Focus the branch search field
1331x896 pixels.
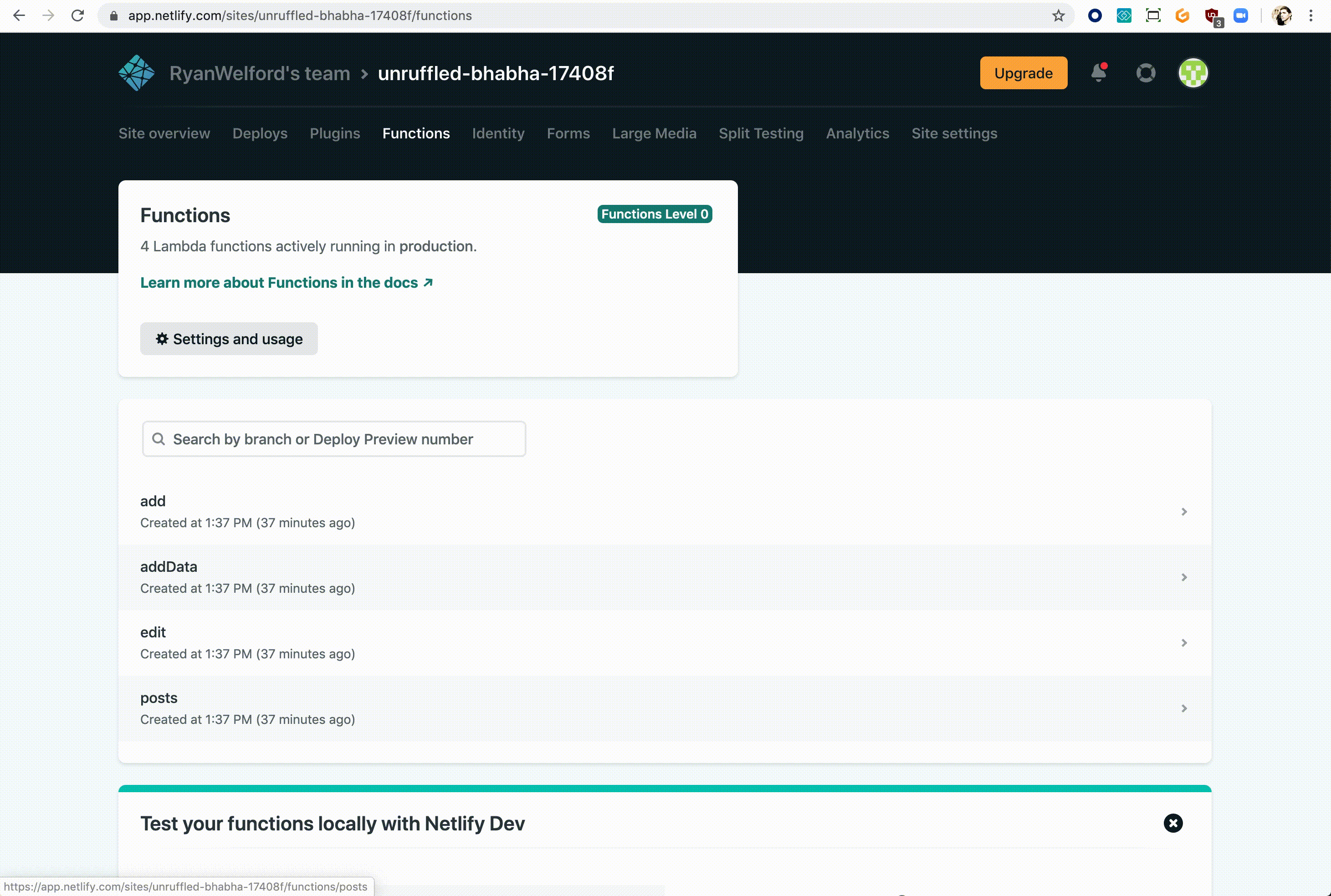[x=334, y=439]
